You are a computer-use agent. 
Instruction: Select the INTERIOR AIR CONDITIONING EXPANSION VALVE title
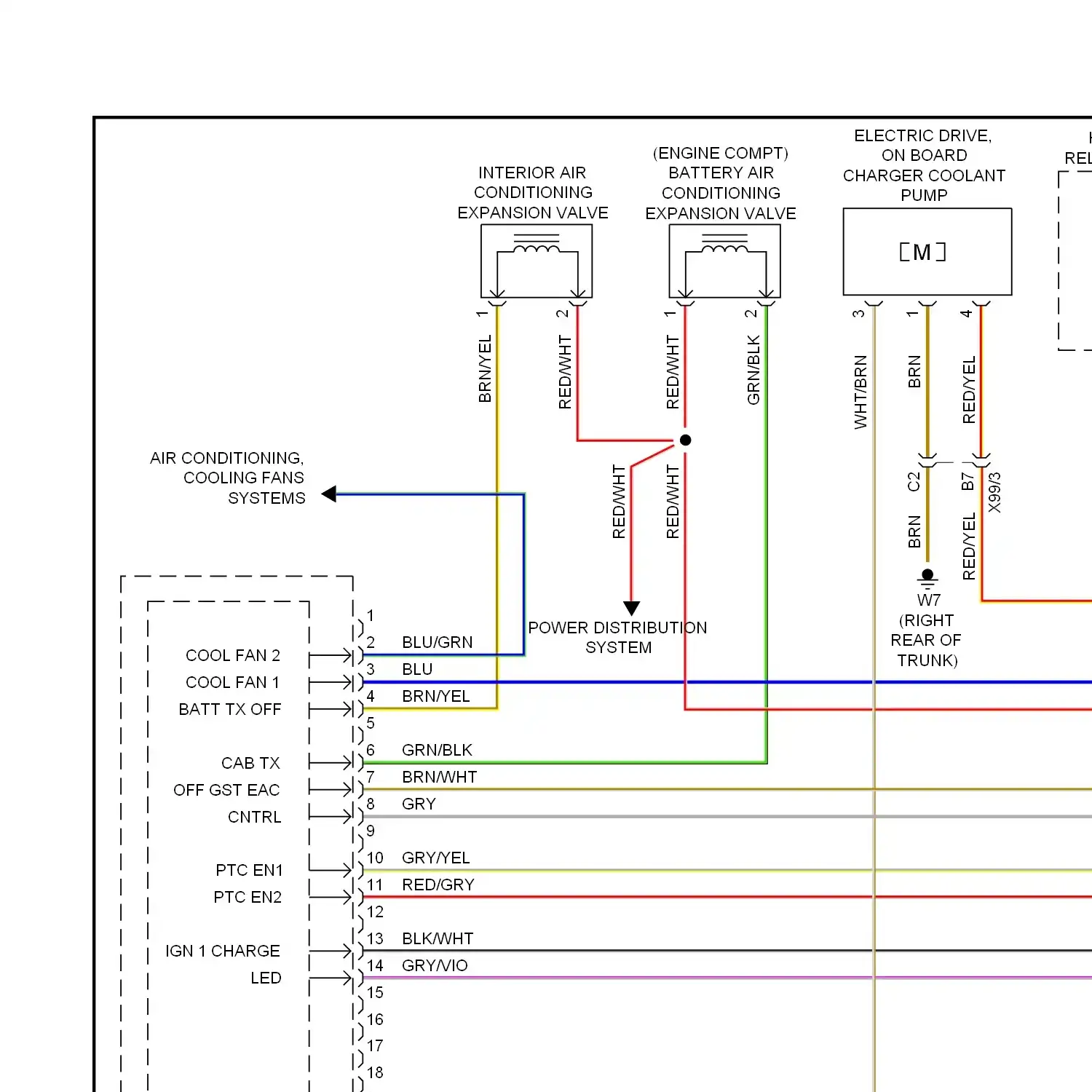533,193
